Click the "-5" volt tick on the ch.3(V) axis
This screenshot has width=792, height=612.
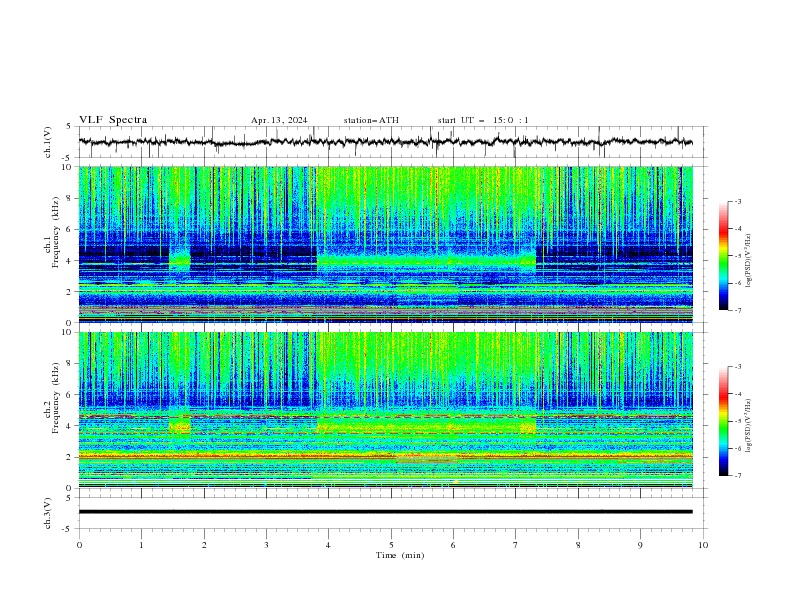tap(68, 529)
